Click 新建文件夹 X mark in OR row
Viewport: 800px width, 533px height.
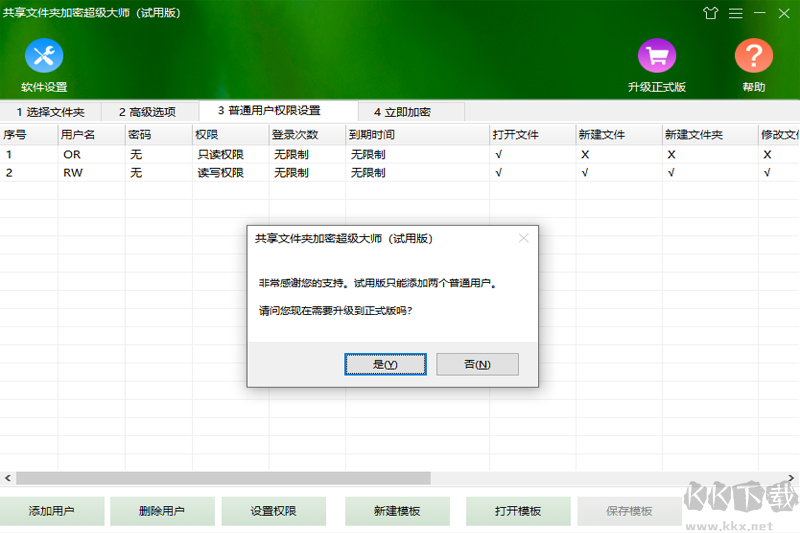tap(671, 154)
